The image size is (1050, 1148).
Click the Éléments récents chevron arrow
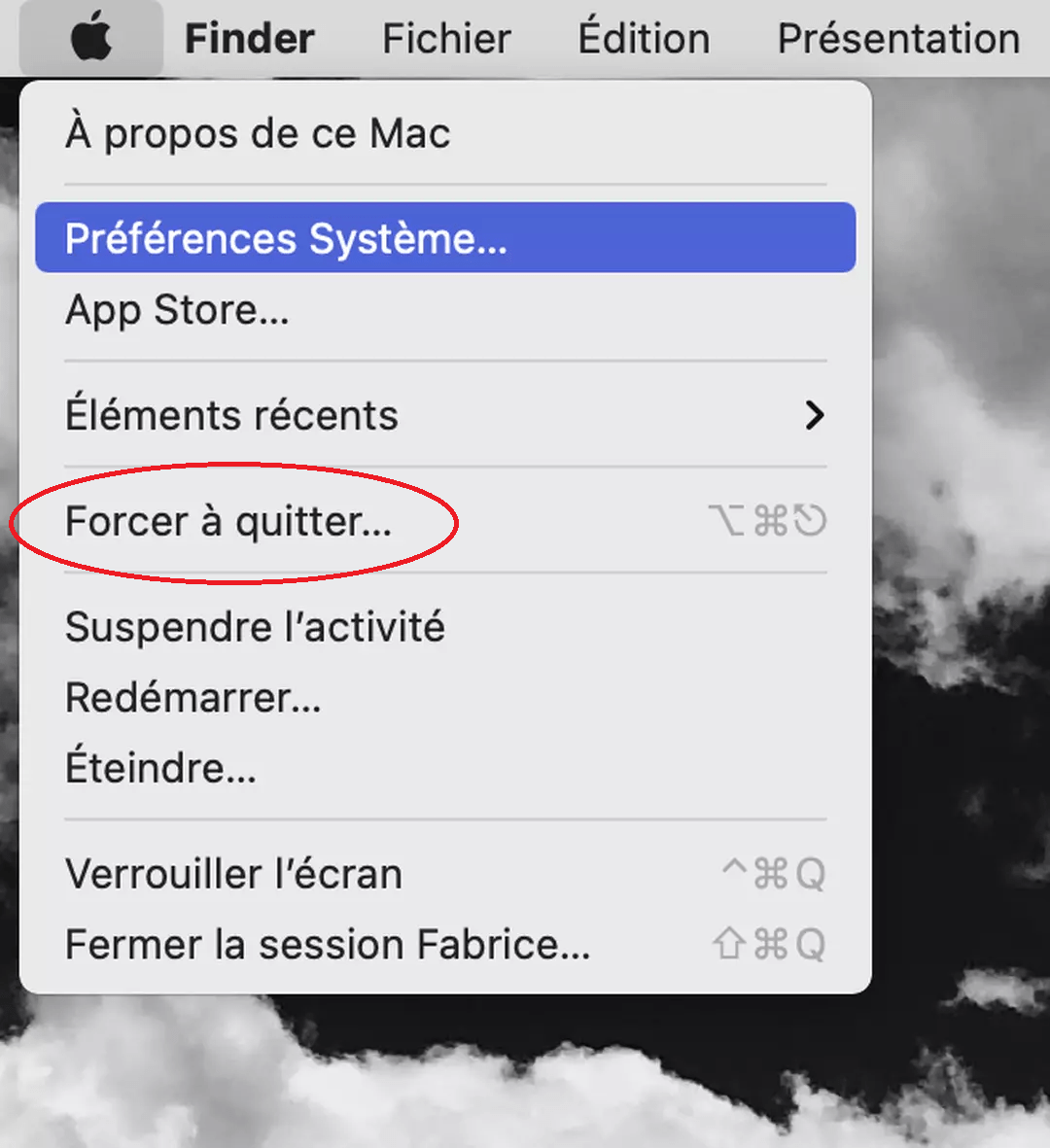coord(814,415)
